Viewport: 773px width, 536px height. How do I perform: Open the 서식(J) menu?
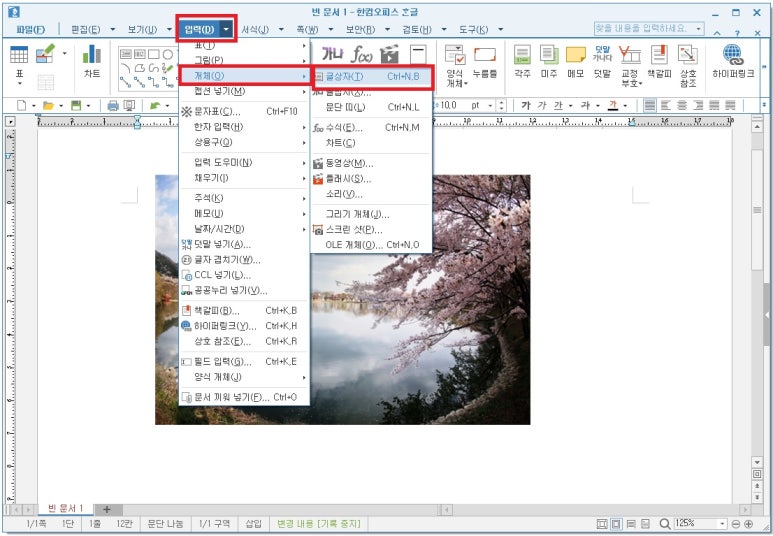255,30
